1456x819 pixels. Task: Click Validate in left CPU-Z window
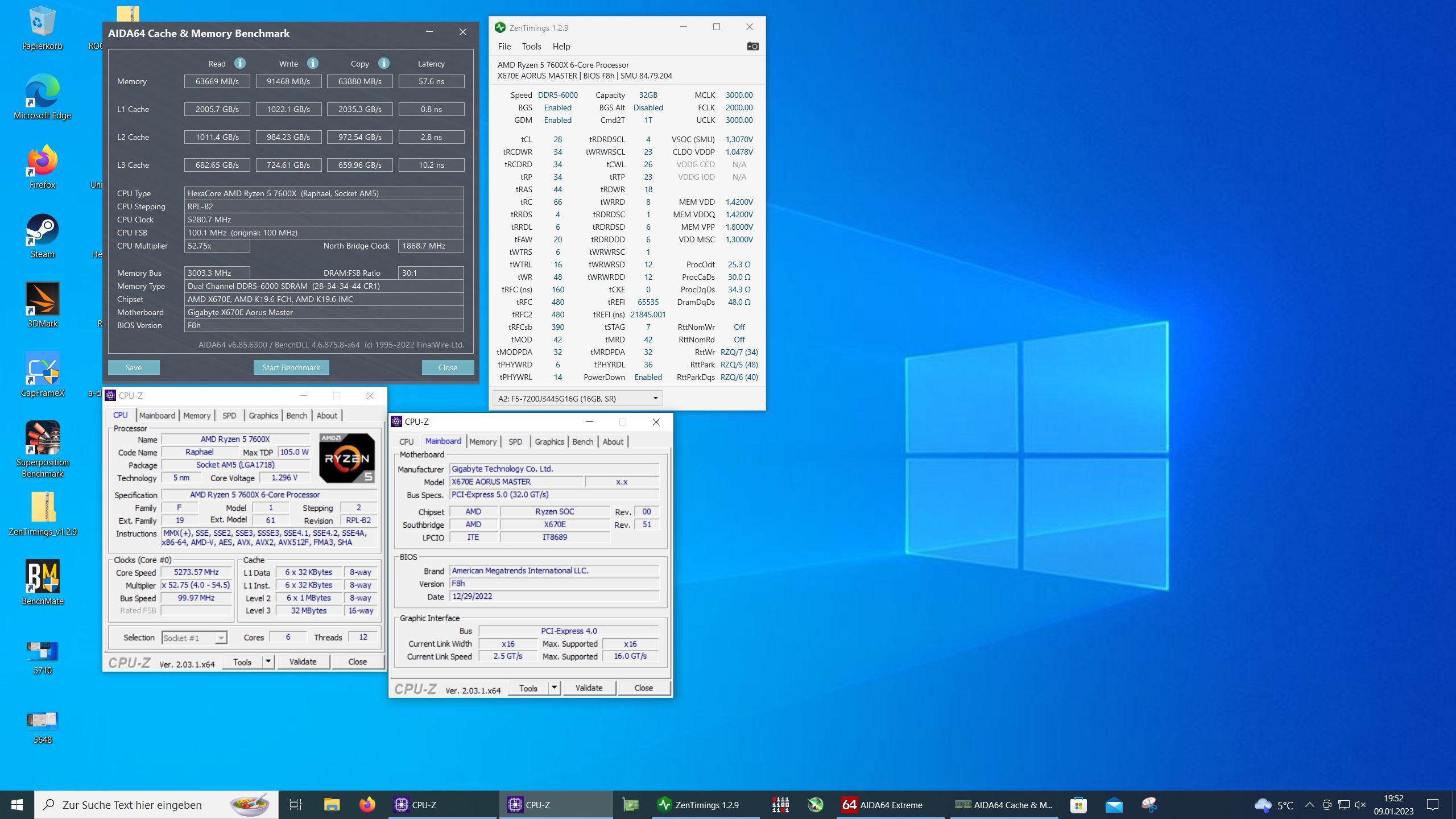coord(303,661)
